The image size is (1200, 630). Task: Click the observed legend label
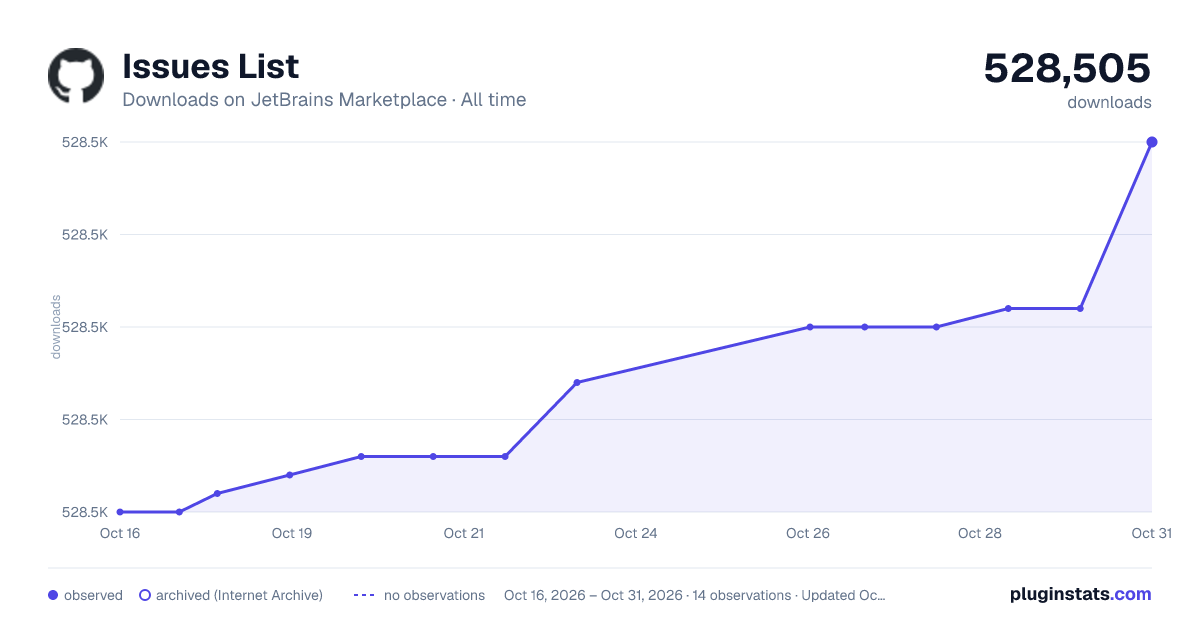point(93,595)
